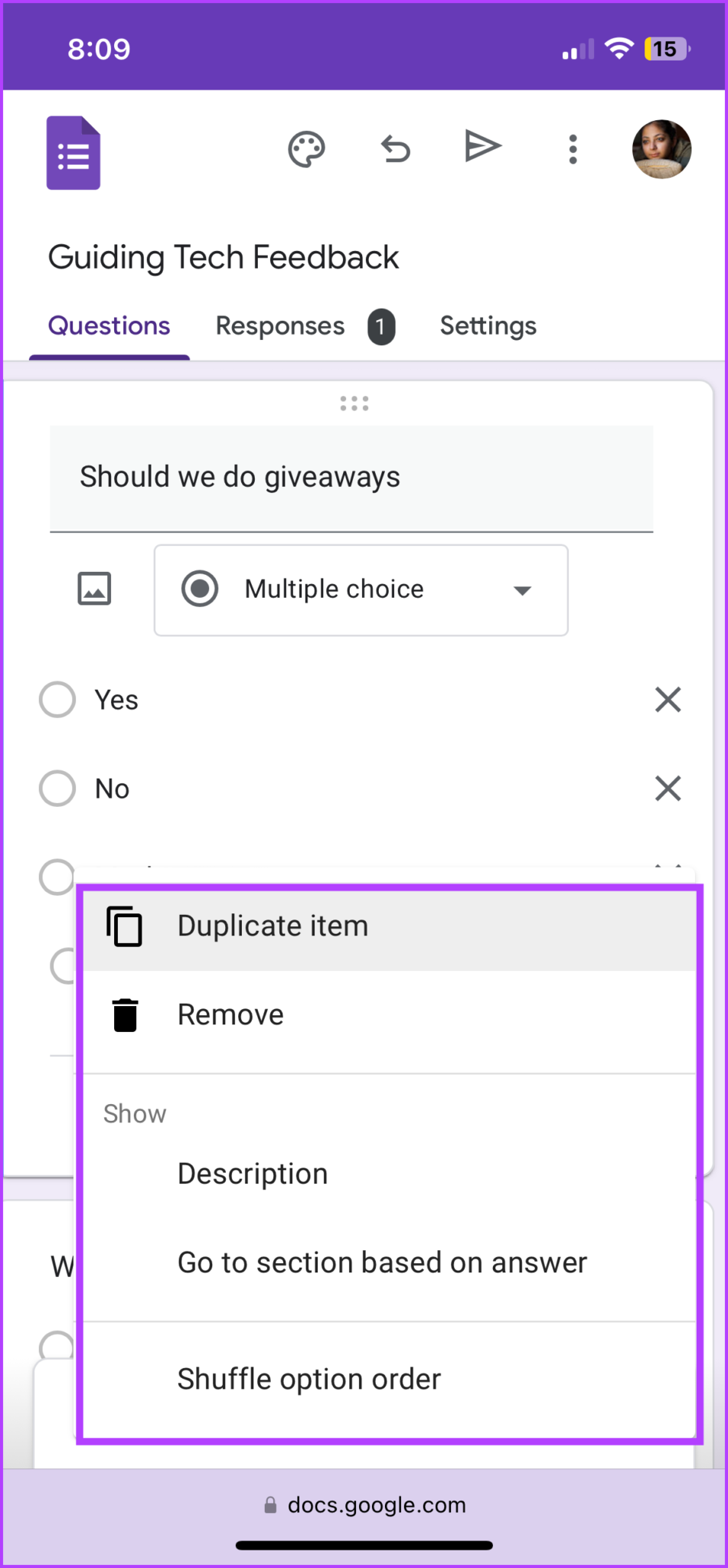
Task: Open the Settings tab
Action: point(488,325)
